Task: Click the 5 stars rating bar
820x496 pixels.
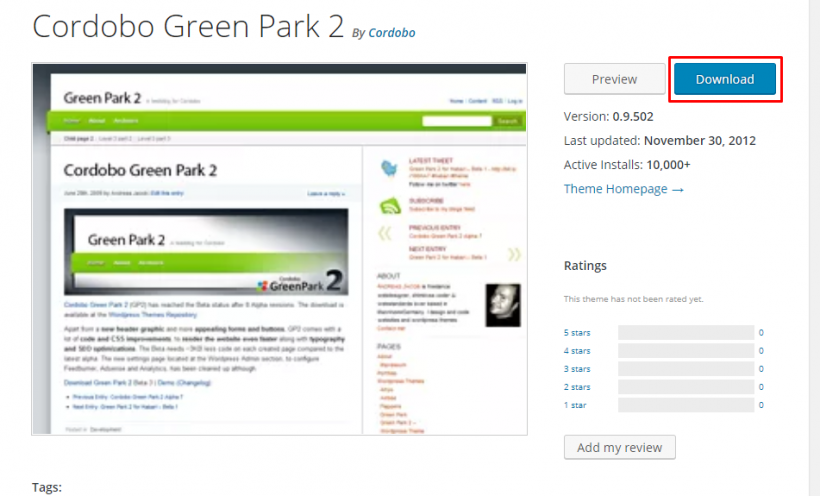Action: click(x=686, y=333)
